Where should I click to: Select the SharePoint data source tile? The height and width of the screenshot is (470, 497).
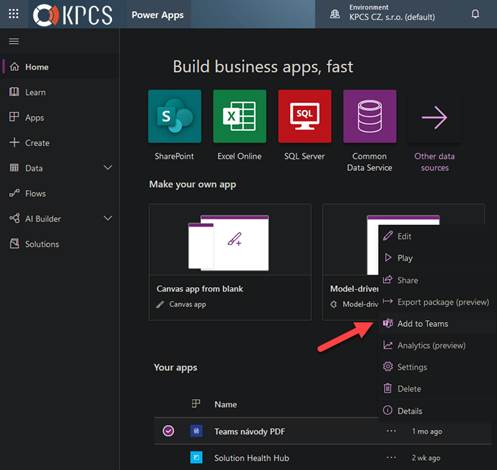point(175,116)
